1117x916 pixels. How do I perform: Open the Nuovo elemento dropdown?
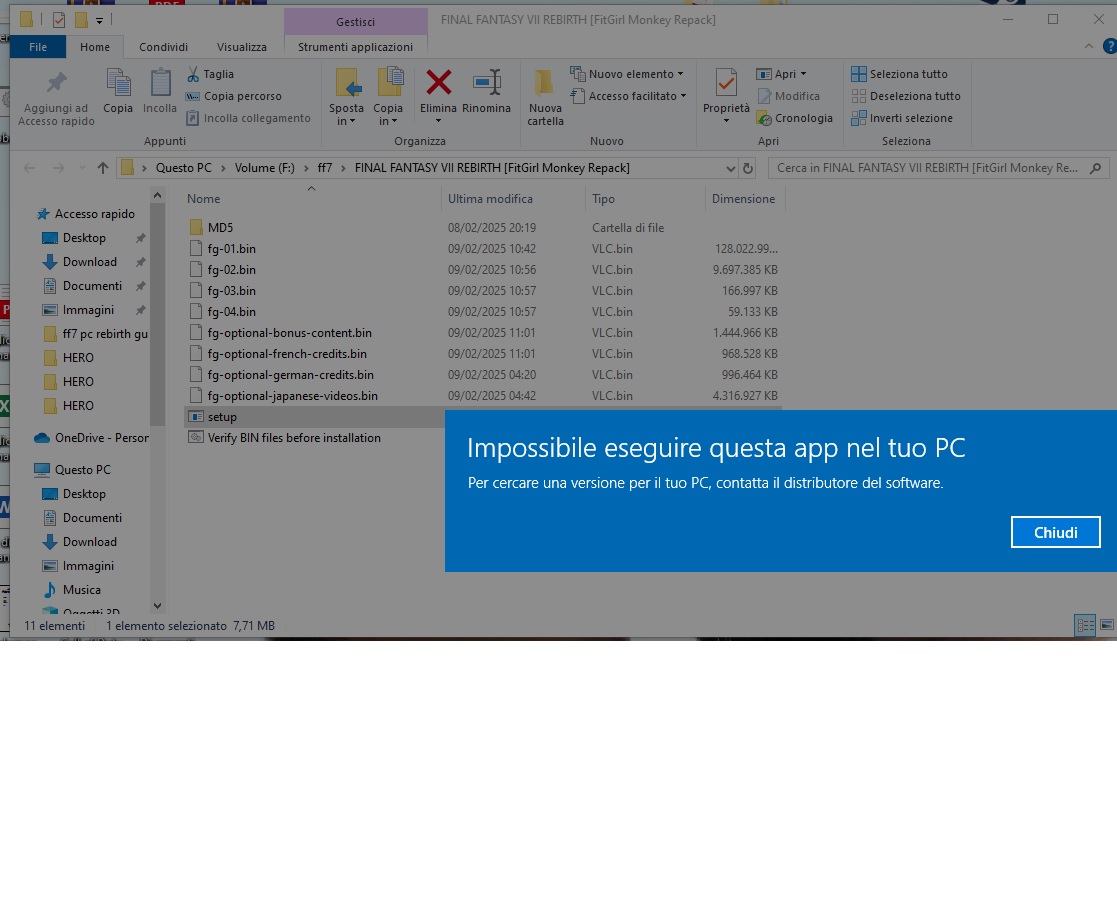627,74
